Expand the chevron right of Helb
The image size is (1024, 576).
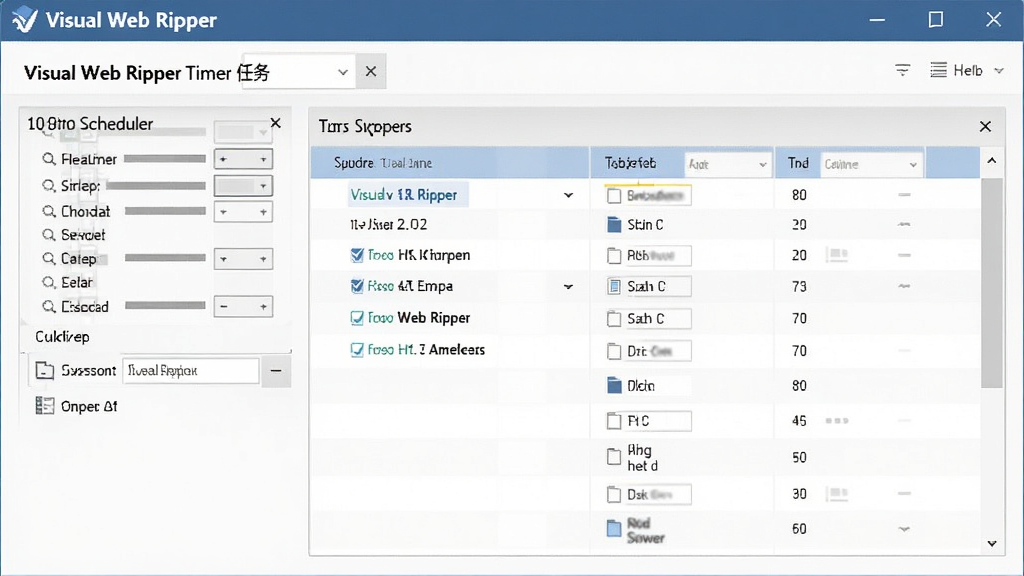(999, 71)
